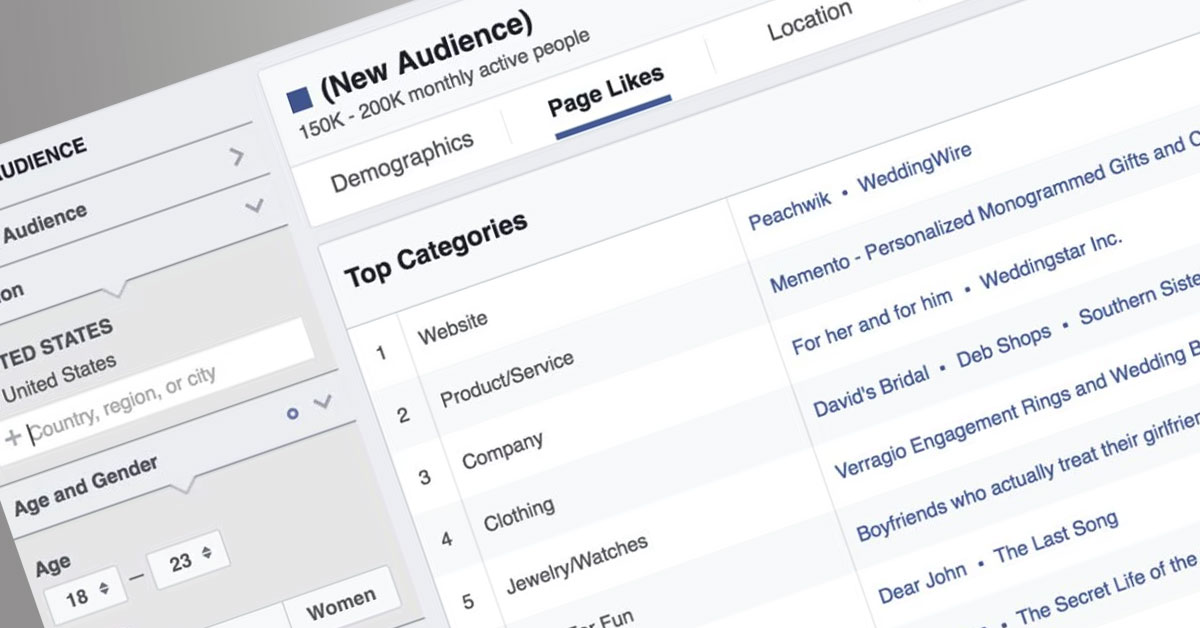Click the (New Audience) title
This screenshot has height=628, width=1200.
[x=427, y=59]
